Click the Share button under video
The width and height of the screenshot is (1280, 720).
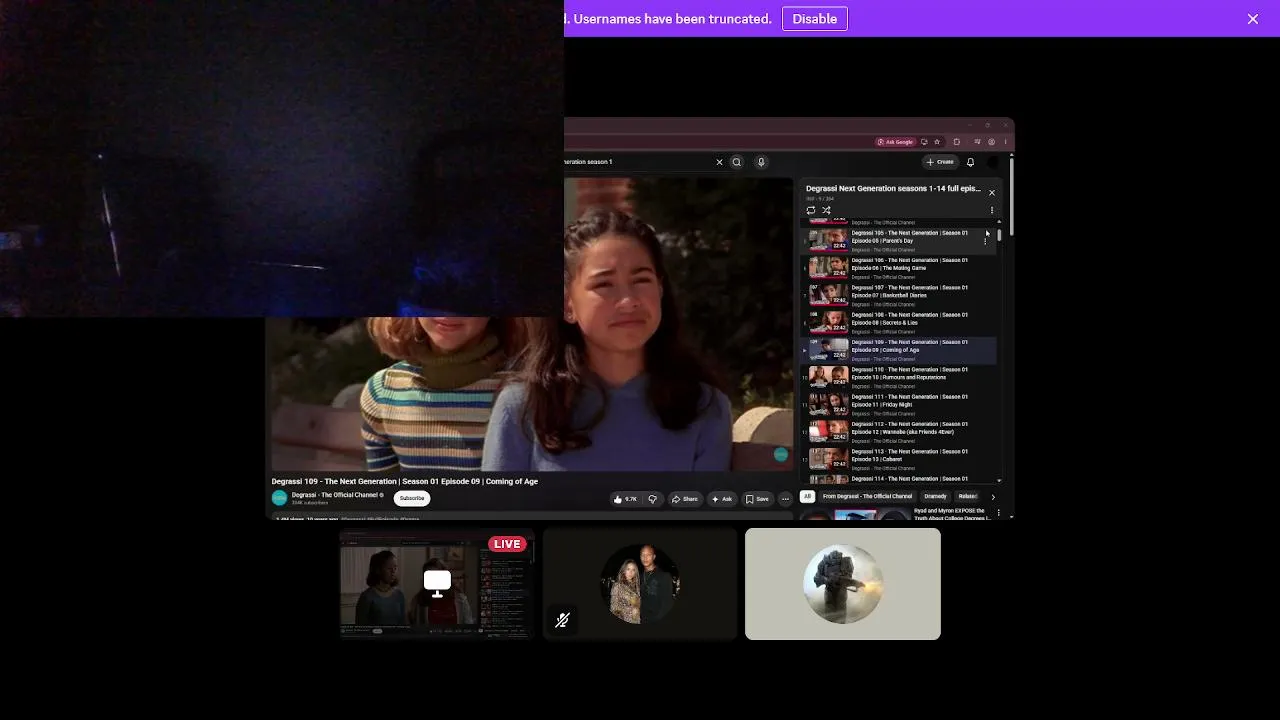pyautogui.click(x=685, y=499)
